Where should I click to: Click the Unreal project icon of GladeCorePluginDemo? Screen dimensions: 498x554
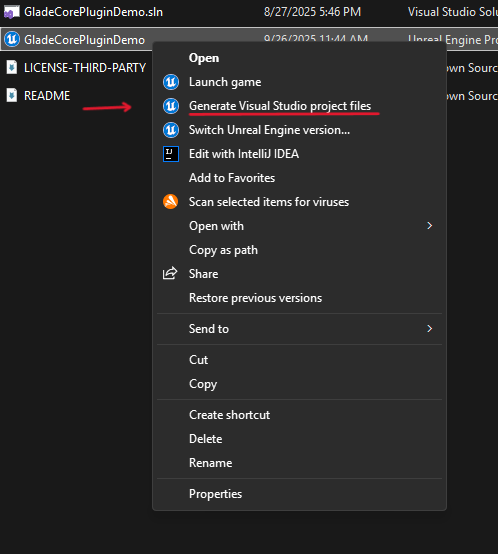coord(12,39)
